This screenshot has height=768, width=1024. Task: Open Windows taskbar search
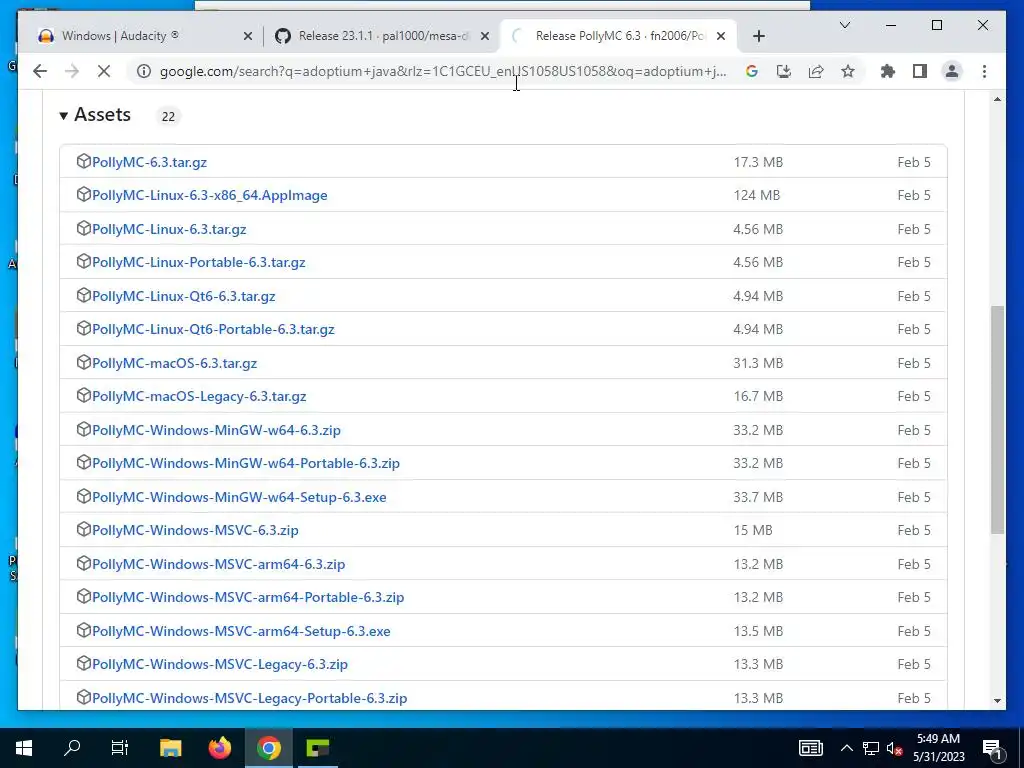pyautogui.click(x=72, y=748)
